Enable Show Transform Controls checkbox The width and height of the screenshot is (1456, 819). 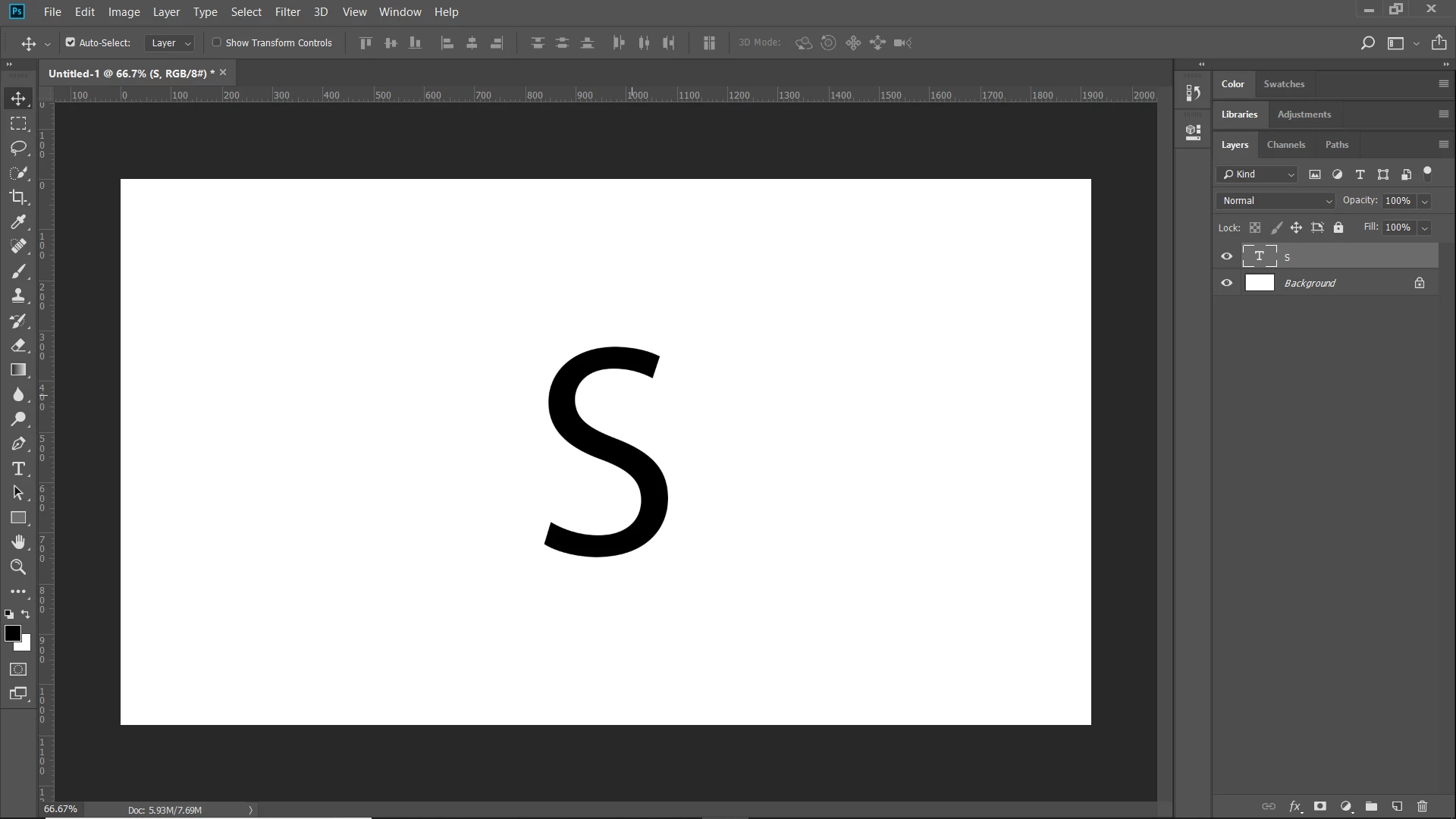click(217, 42)
